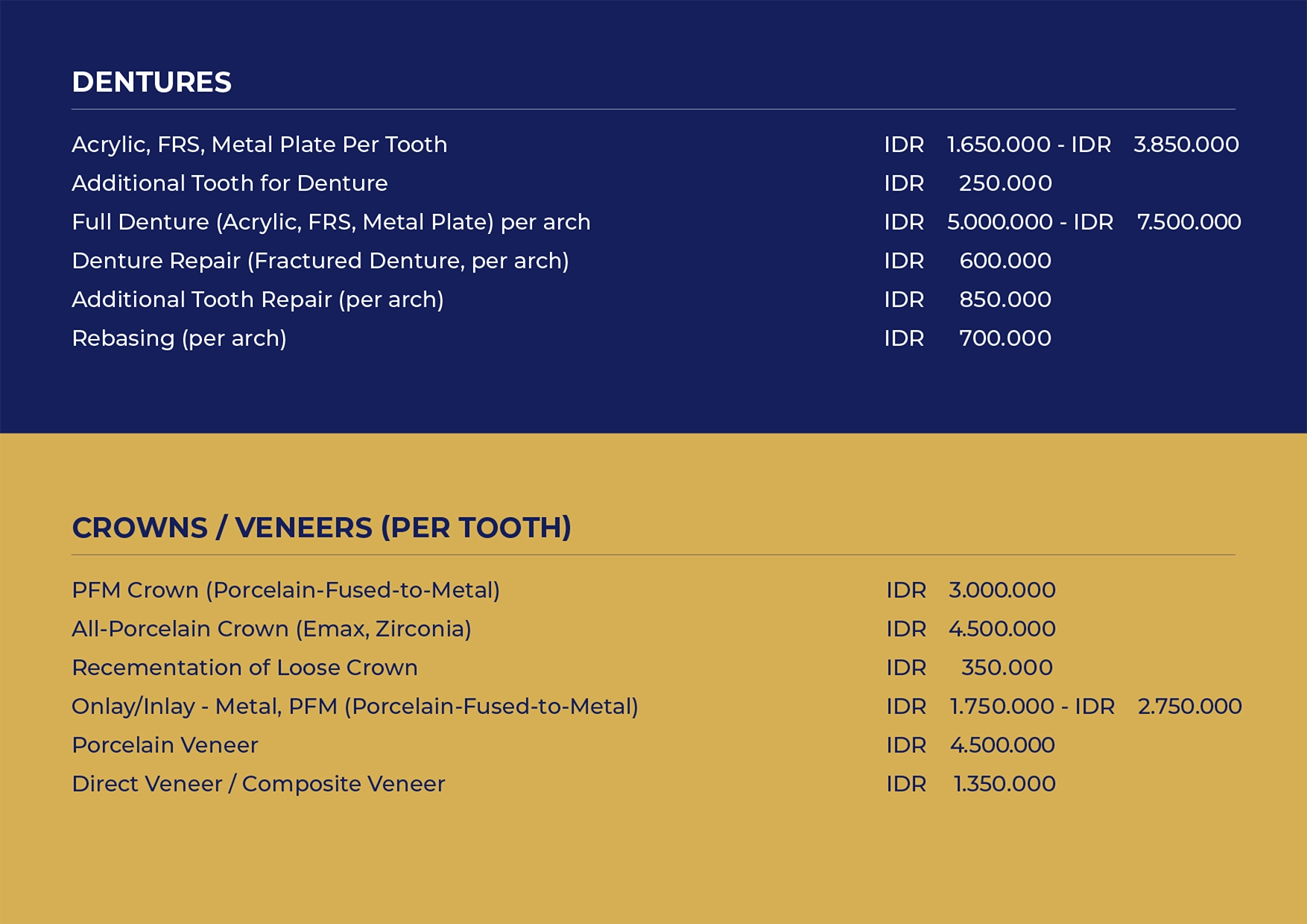1307x924 pixels.
Task: Select the Acrylic, FRS, Metal Plate Per Tooth row label
Action: click(x=259, y=145)
